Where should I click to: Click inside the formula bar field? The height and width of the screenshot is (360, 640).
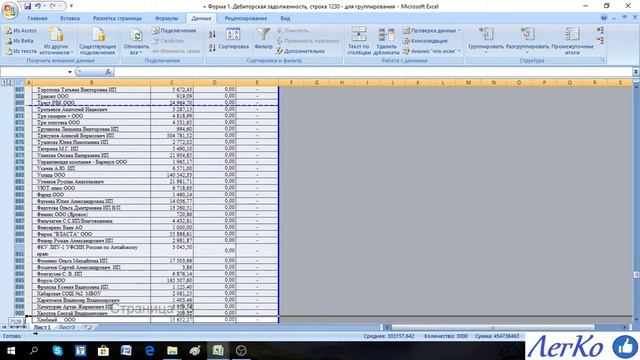pyautogui.click(x=373, y=72)
